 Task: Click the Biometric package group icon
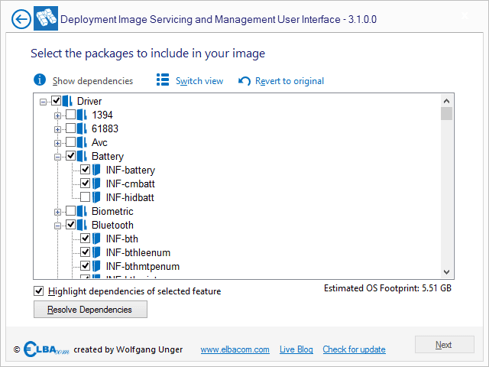pyautogui.click(x=82, y=211)
